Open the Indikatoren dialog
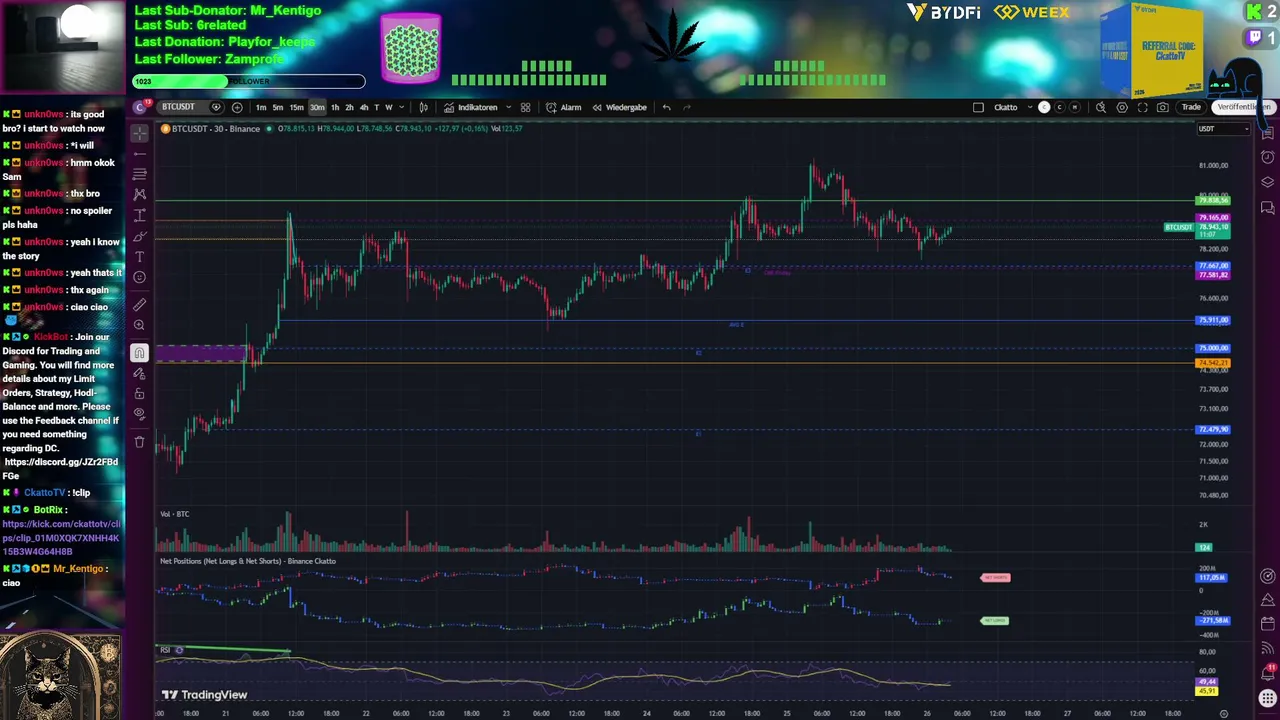Screen dimensions: 1280x720 point(471,107)
